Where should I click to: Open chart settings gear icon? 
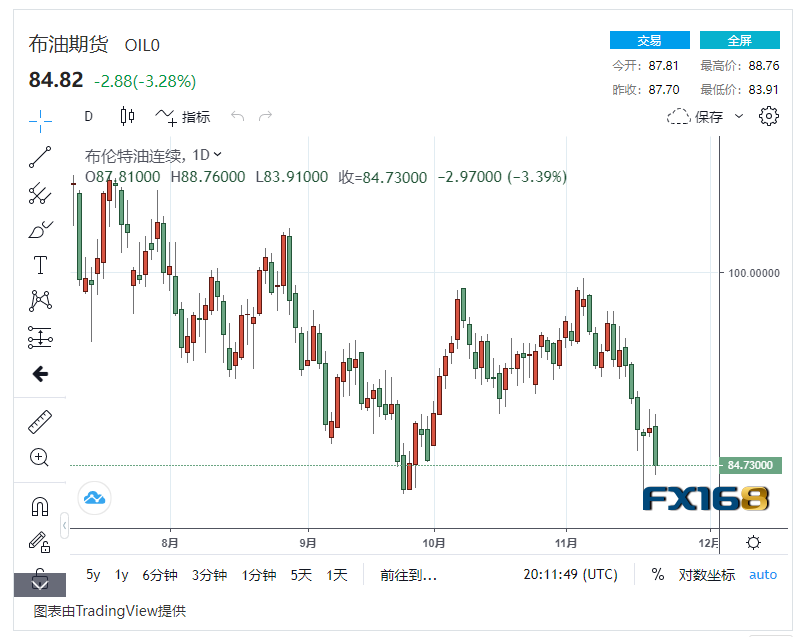pyautogui.click(x=768, y=116)
